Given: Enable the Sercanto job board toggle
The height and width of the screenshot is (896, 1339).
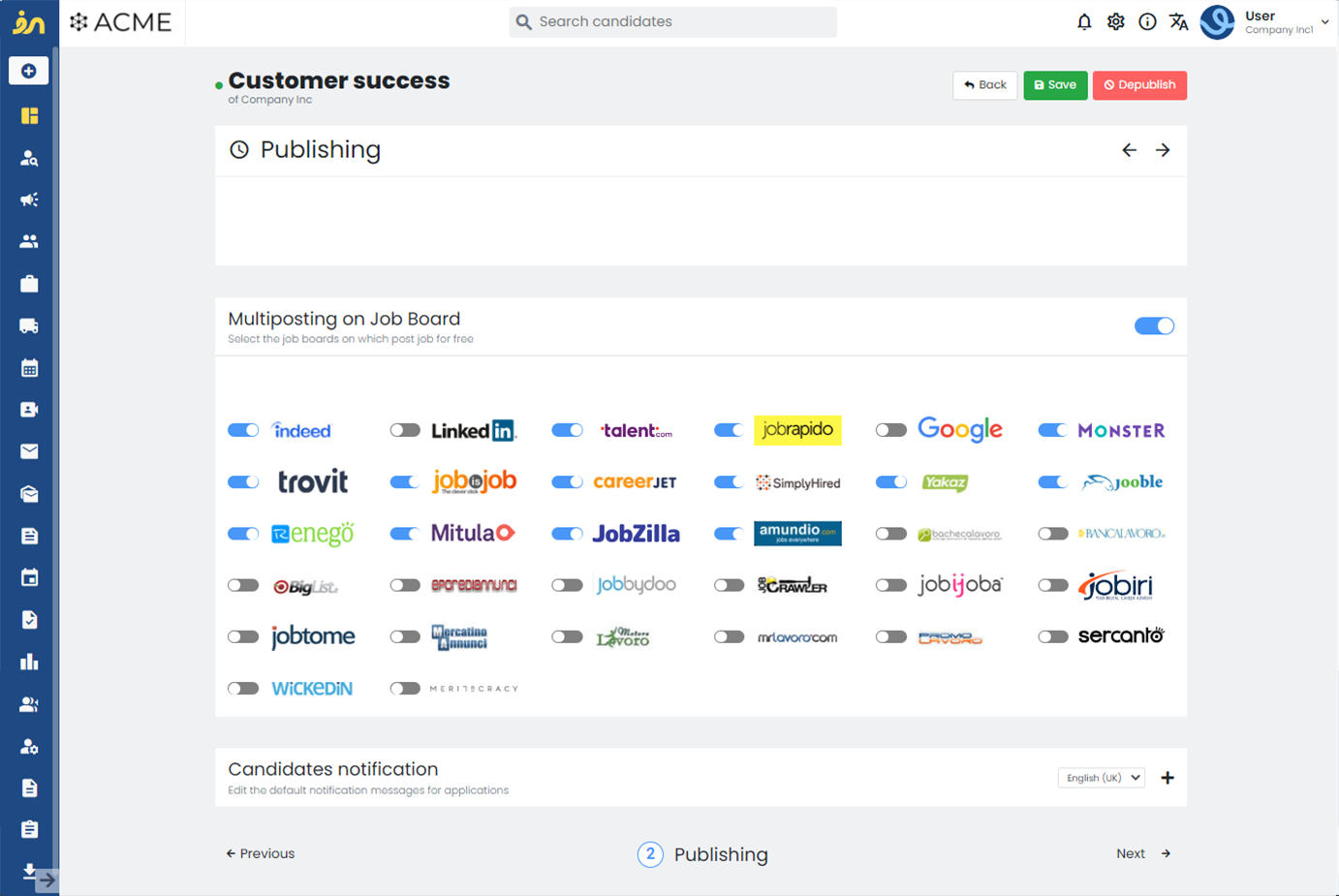Looking at the screenshot, I should click(x=1052, y=636).
